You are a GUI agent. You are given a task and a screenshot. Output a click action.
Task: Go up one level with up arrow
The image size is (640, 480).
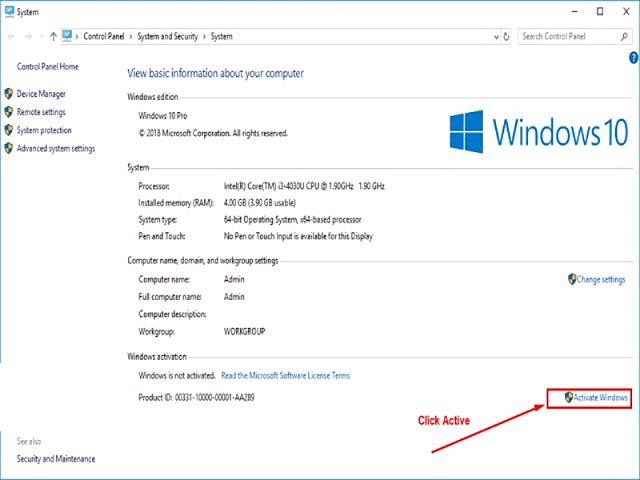(x=53, y=37)
